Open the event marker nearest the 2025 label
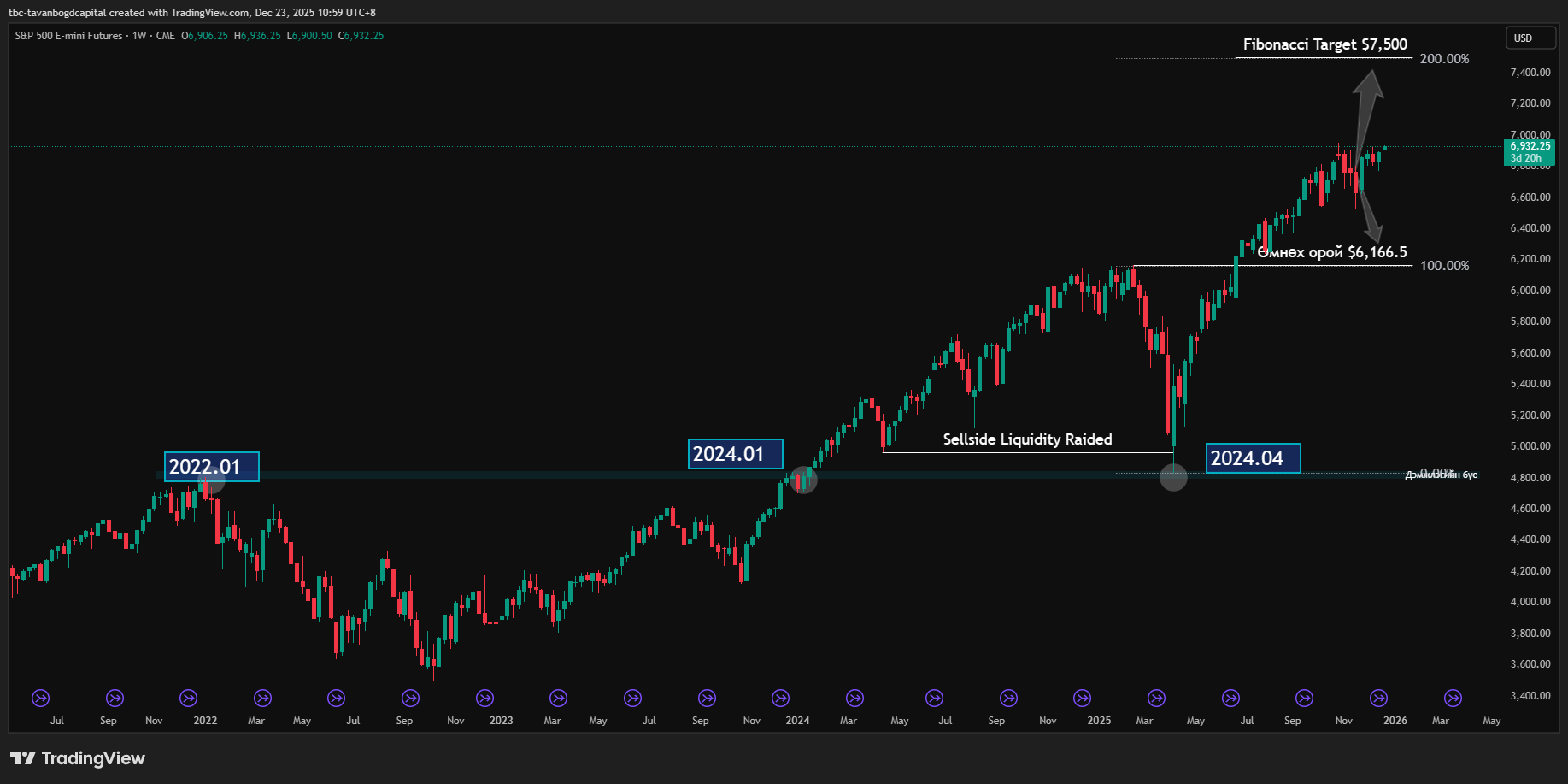This screenshot has width=1568, height=784. 1082,699
